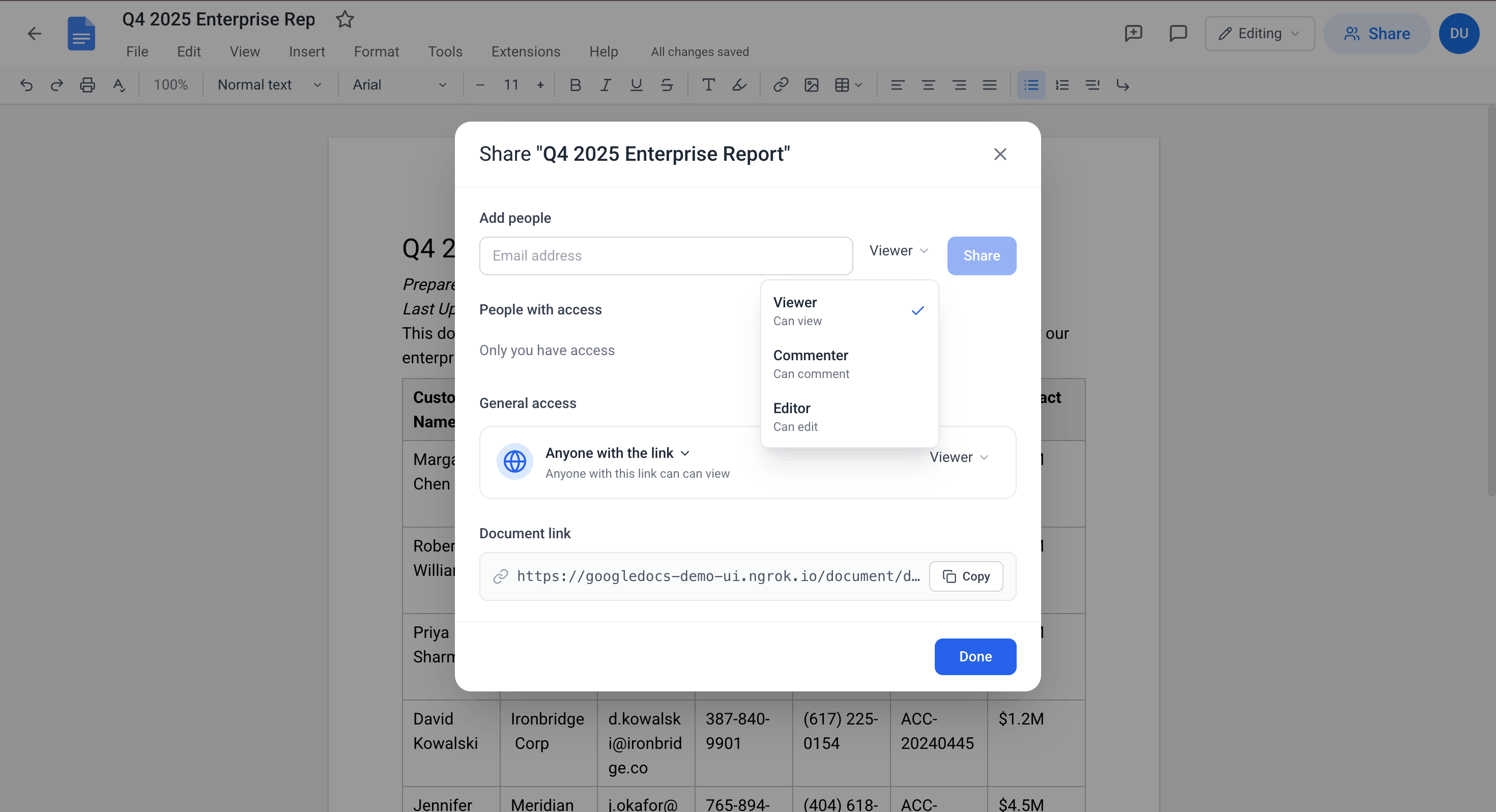Click the insert link icon
The height and width of the screenshot is (812, 1496).
[x=781, y=85]
